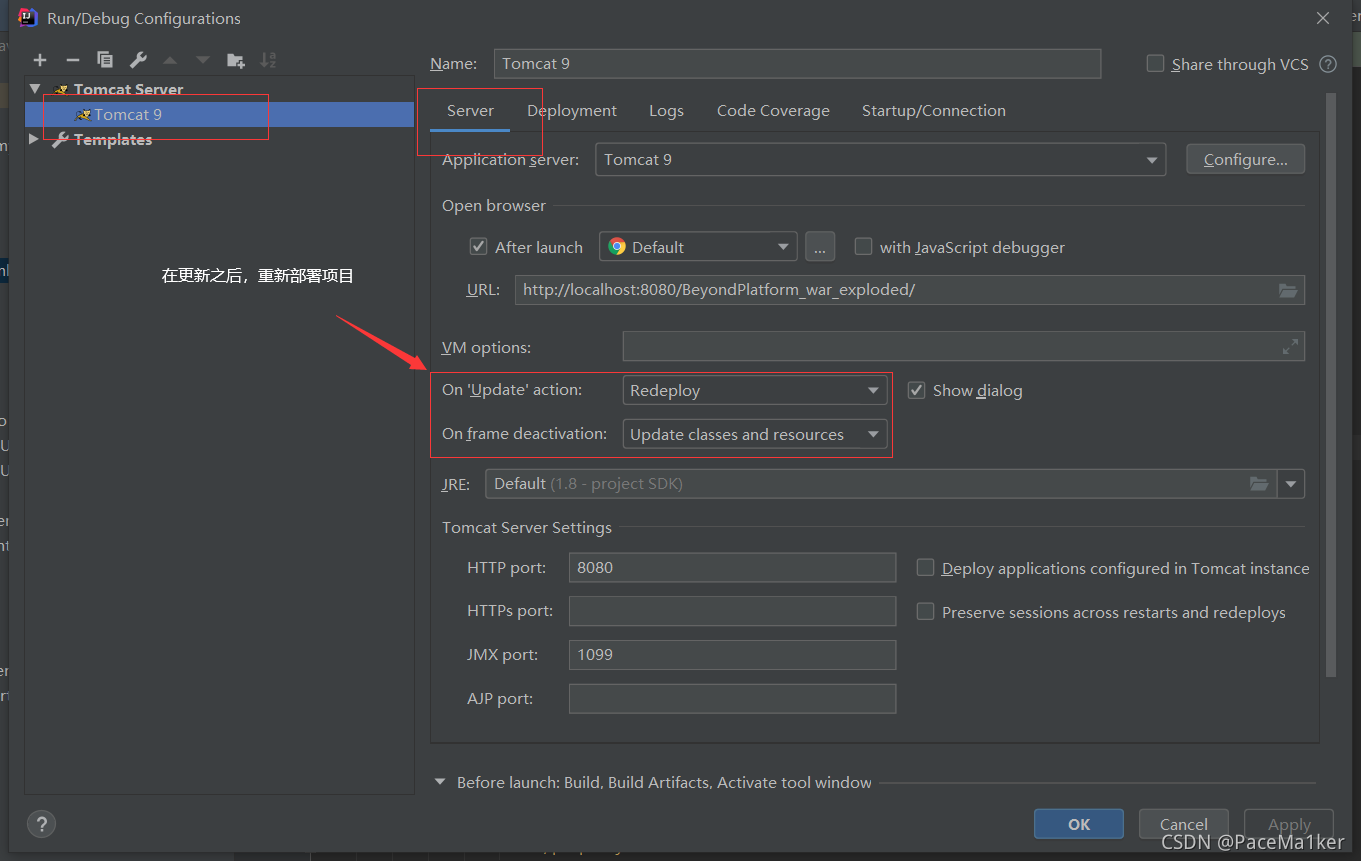Create new folder icon in toolbar

(236, 60)
